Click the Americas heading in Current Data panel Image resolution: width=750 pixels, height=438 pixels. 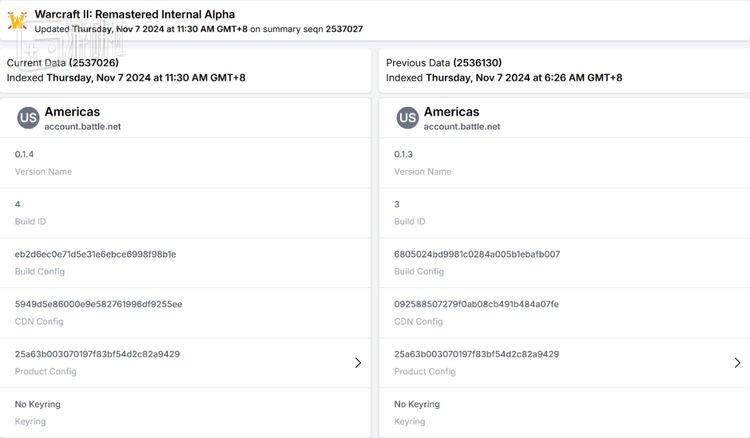pyautogui.click(x=72, y=112)
